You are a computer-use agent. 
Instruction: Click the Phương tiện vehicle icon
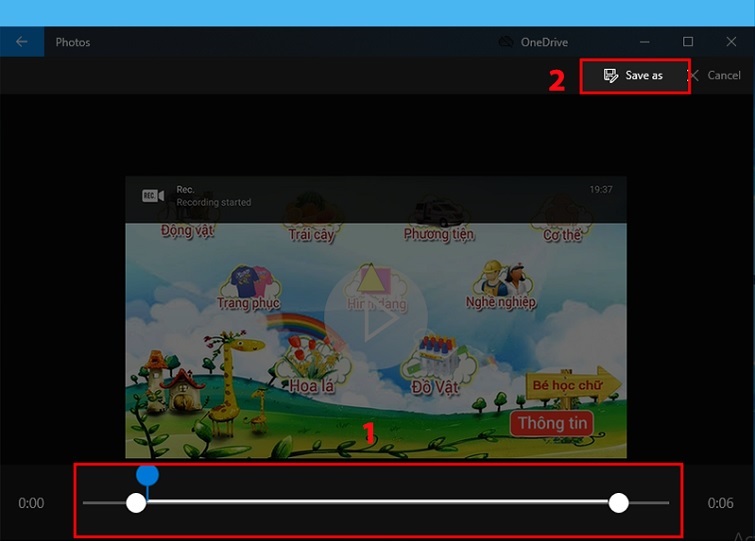coord(439,220)
